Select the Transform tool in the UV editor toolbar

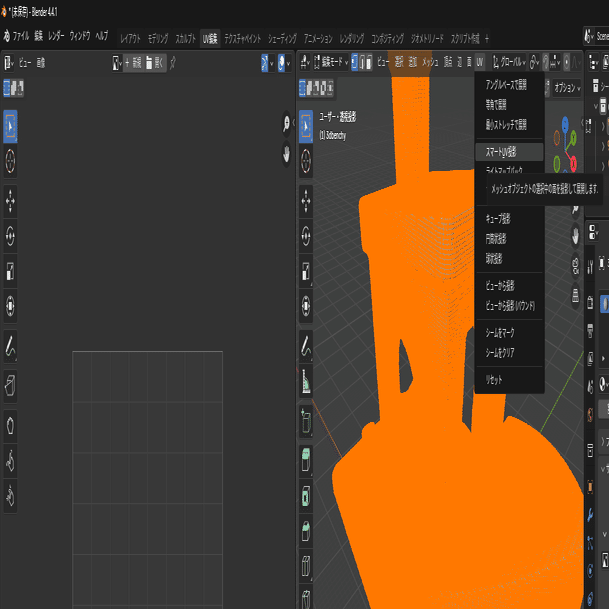tap(10, 306)
